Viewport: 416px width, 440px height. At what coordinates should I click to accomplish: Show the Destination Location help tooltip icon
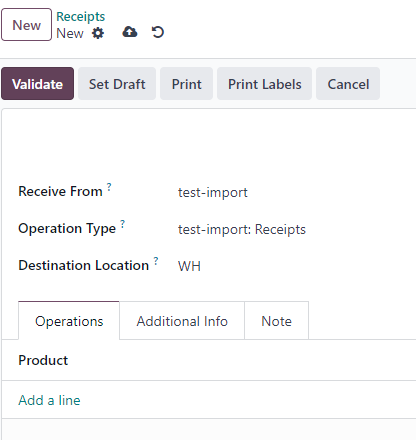(x=156, y=261)
